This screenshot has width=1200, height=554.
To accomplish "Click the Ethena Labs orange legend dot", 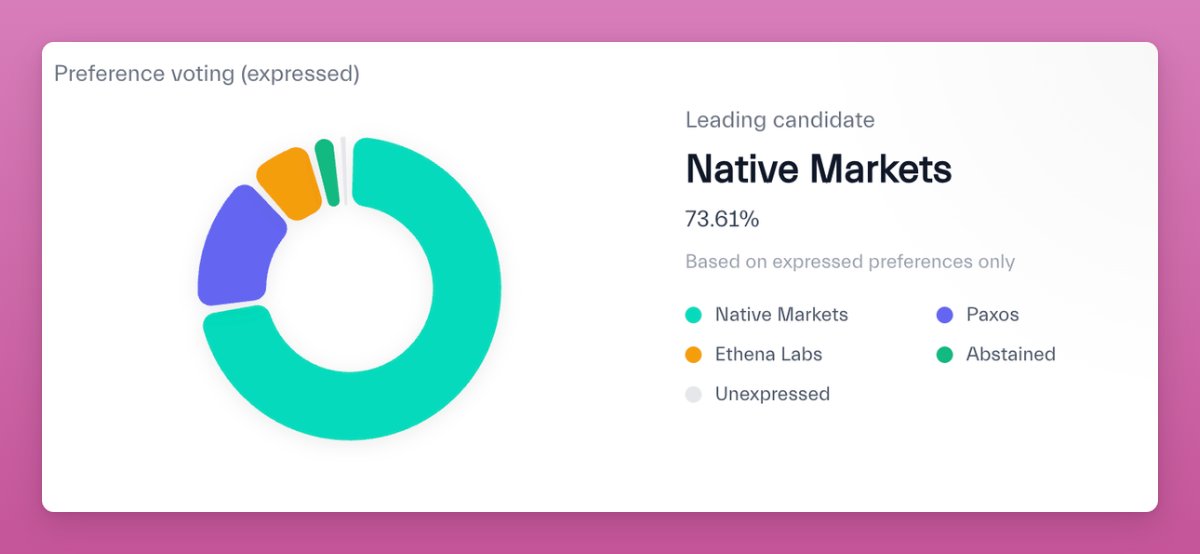I will click(x=693, y=355).
